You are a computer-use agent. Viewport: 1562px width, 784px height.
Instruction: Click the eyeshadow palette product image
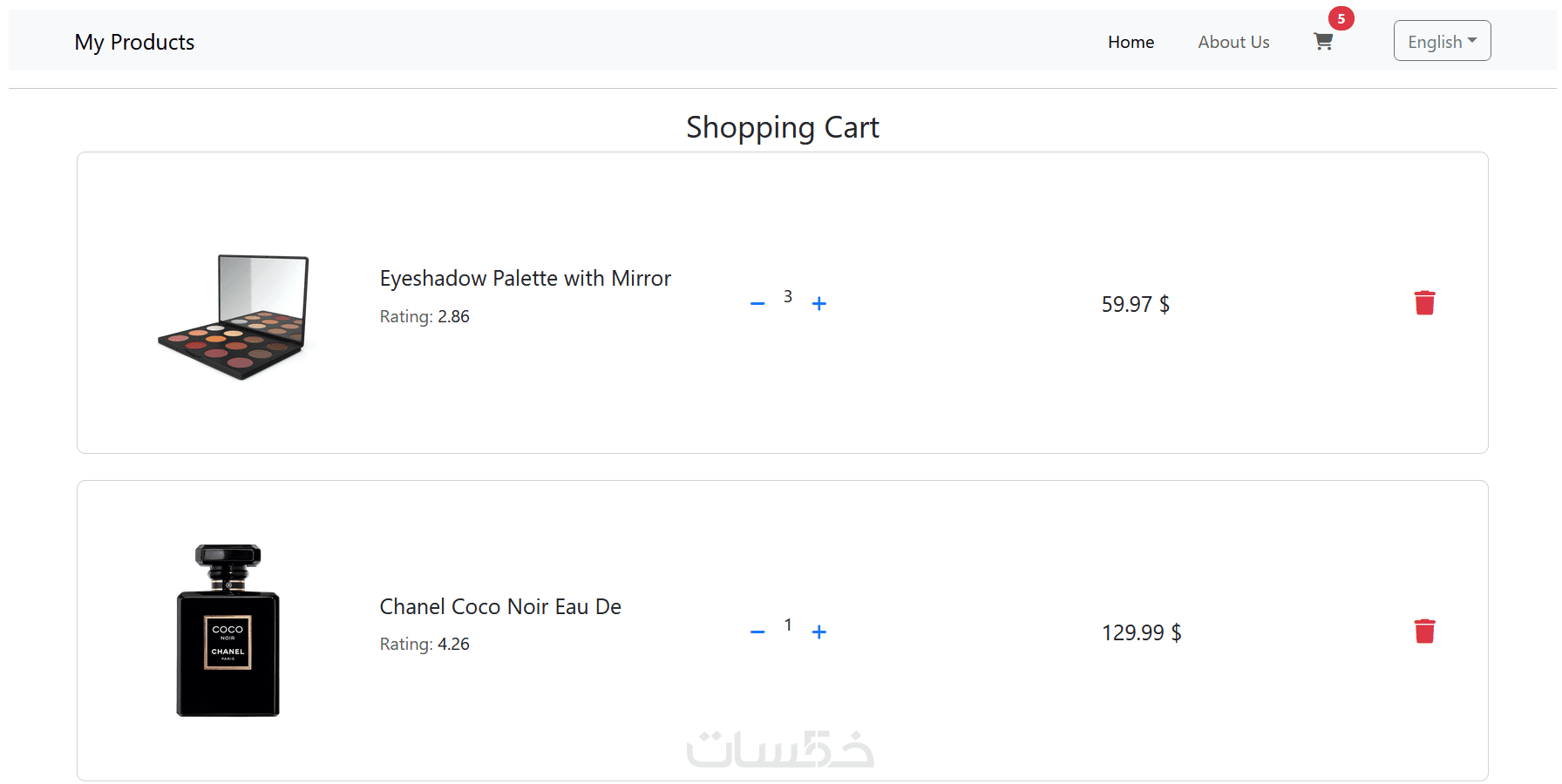point(234,316)
